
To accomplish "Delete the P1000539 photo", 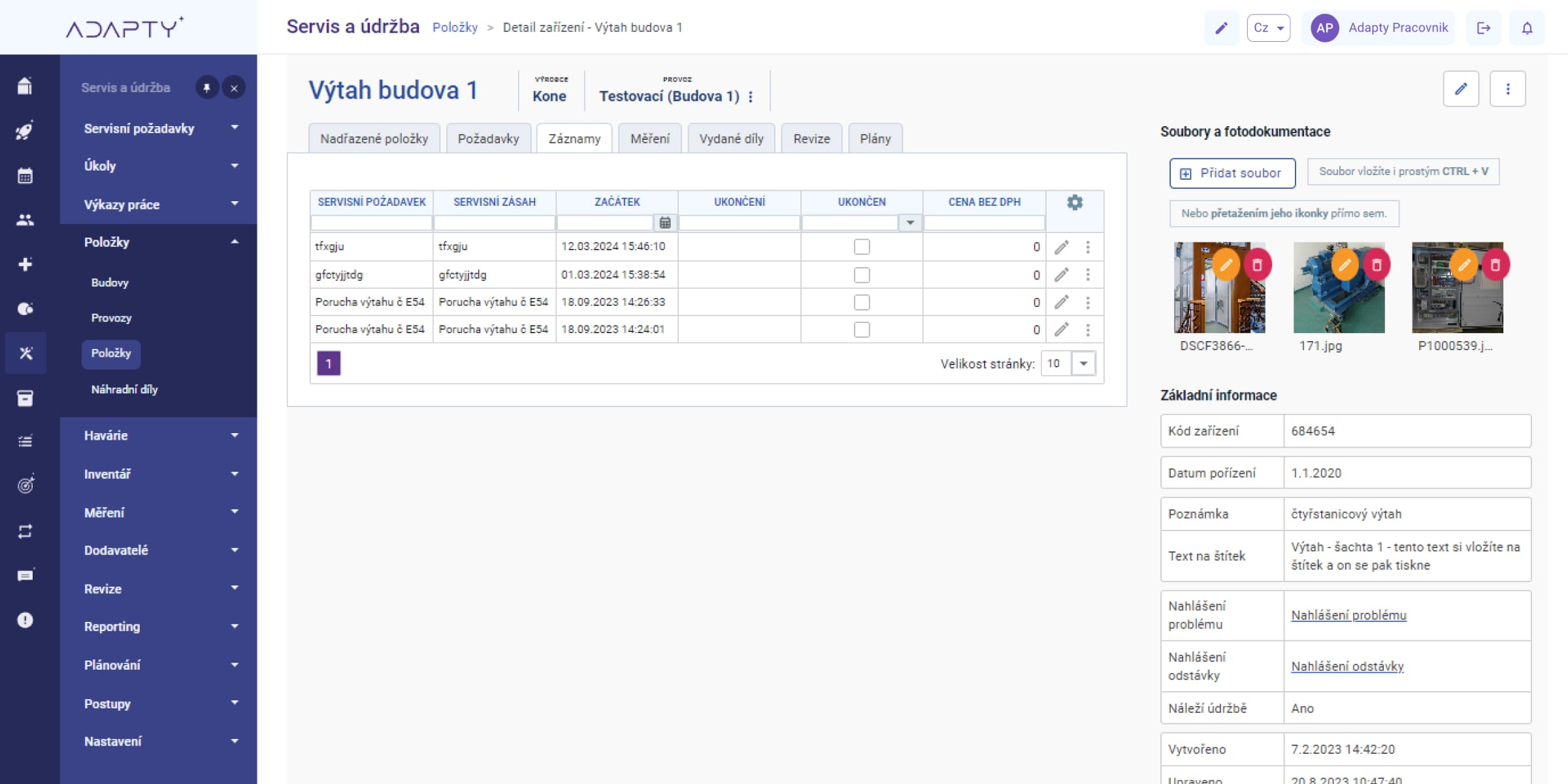I will 1495,265.
